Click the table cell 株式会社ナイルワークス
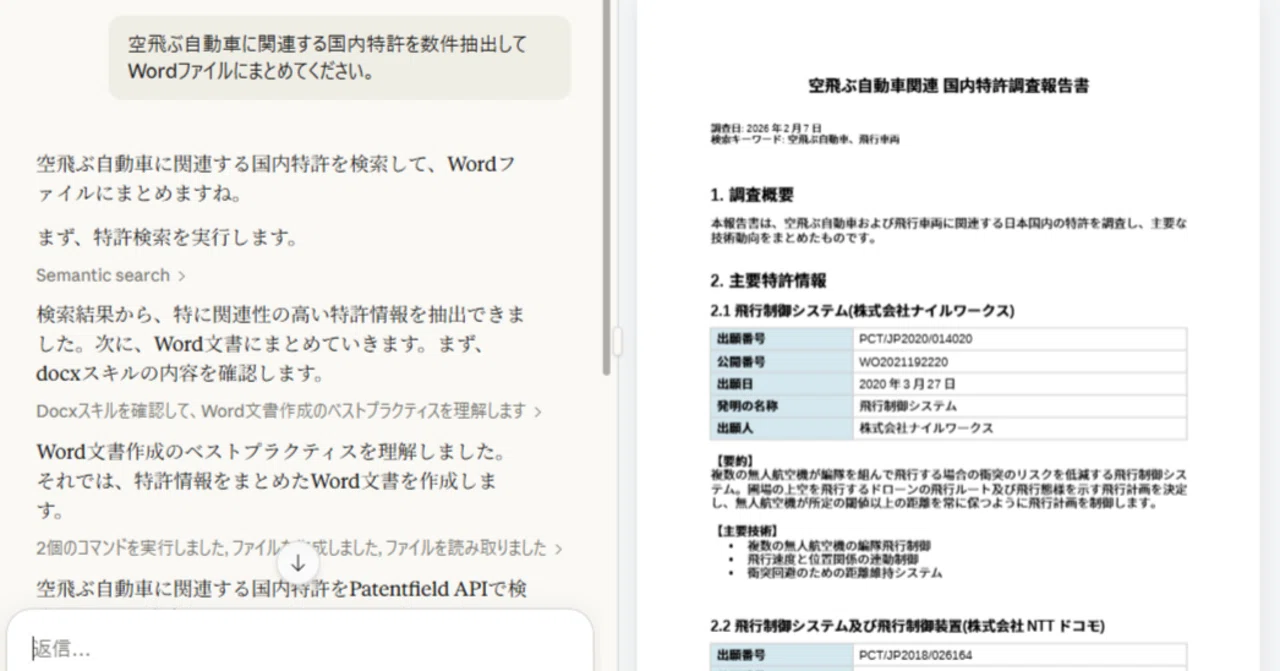 point(1020,428)
